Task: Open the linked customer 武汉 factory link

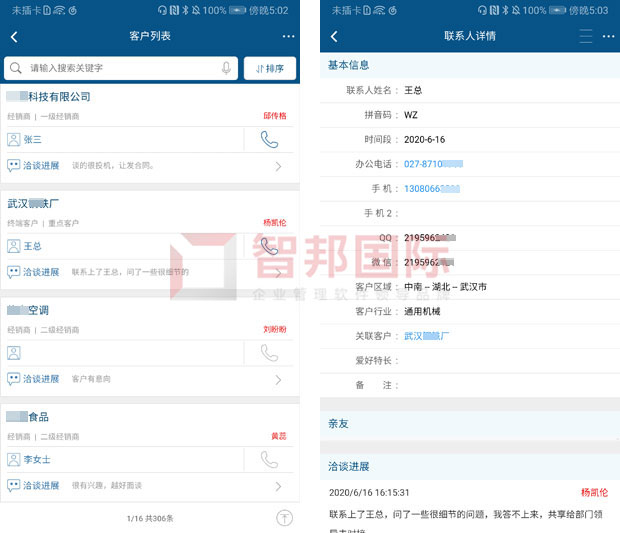Action: pyautogui.click(x=426, y=336)
